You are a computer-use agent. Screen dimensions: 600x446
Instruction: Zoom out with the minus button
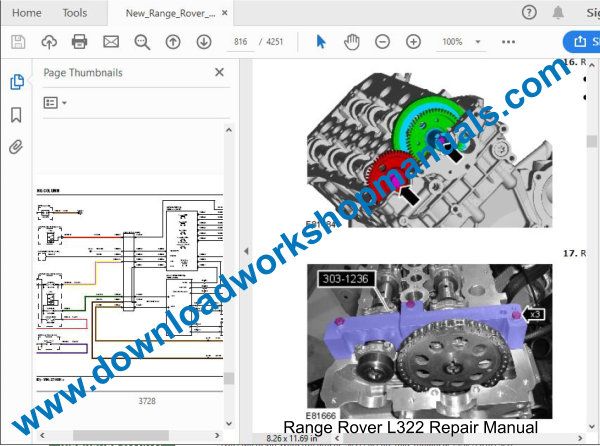(x=382, y=42)
